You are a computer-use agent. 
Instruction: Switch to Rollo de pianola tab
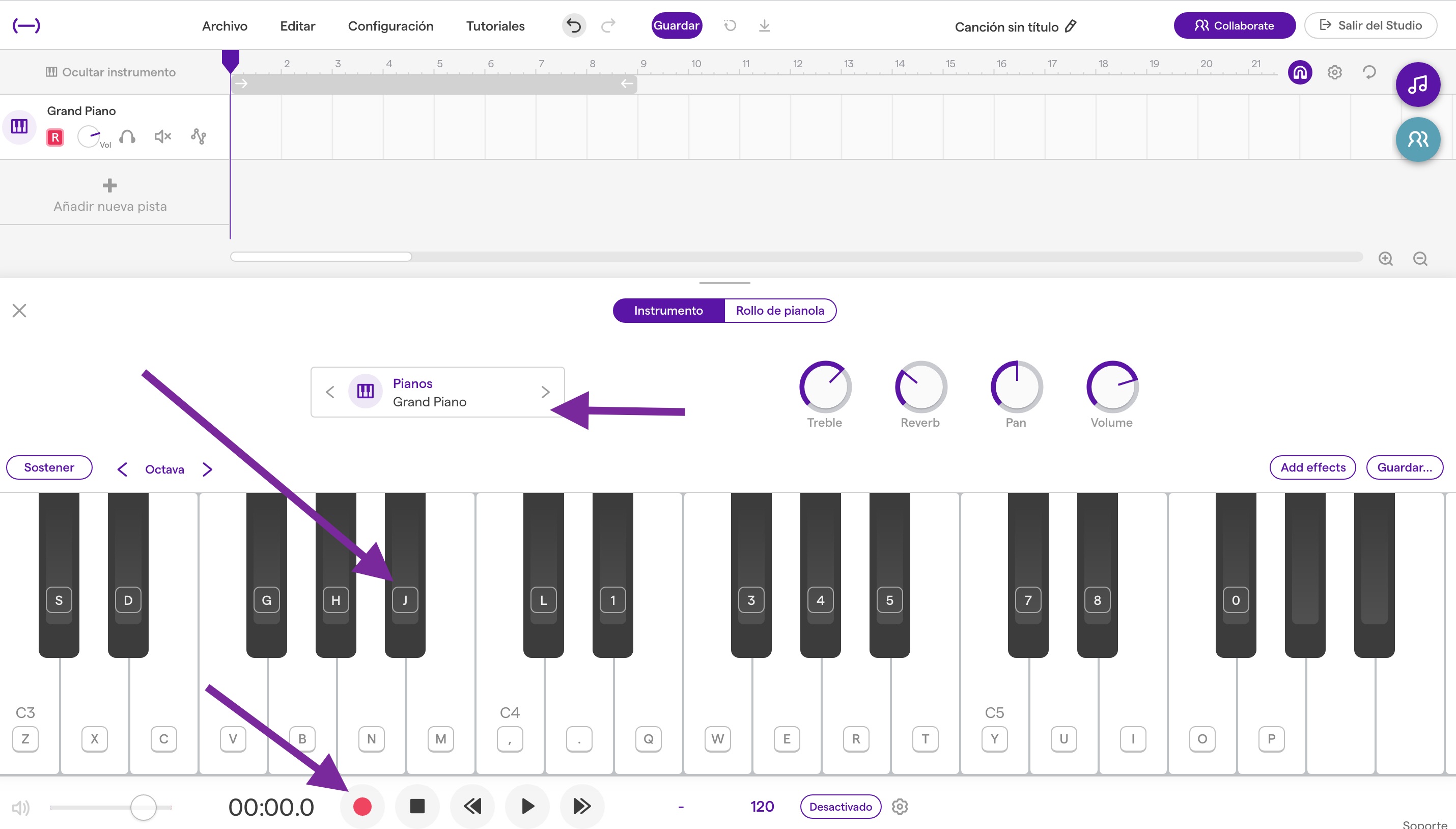[779, 311]
